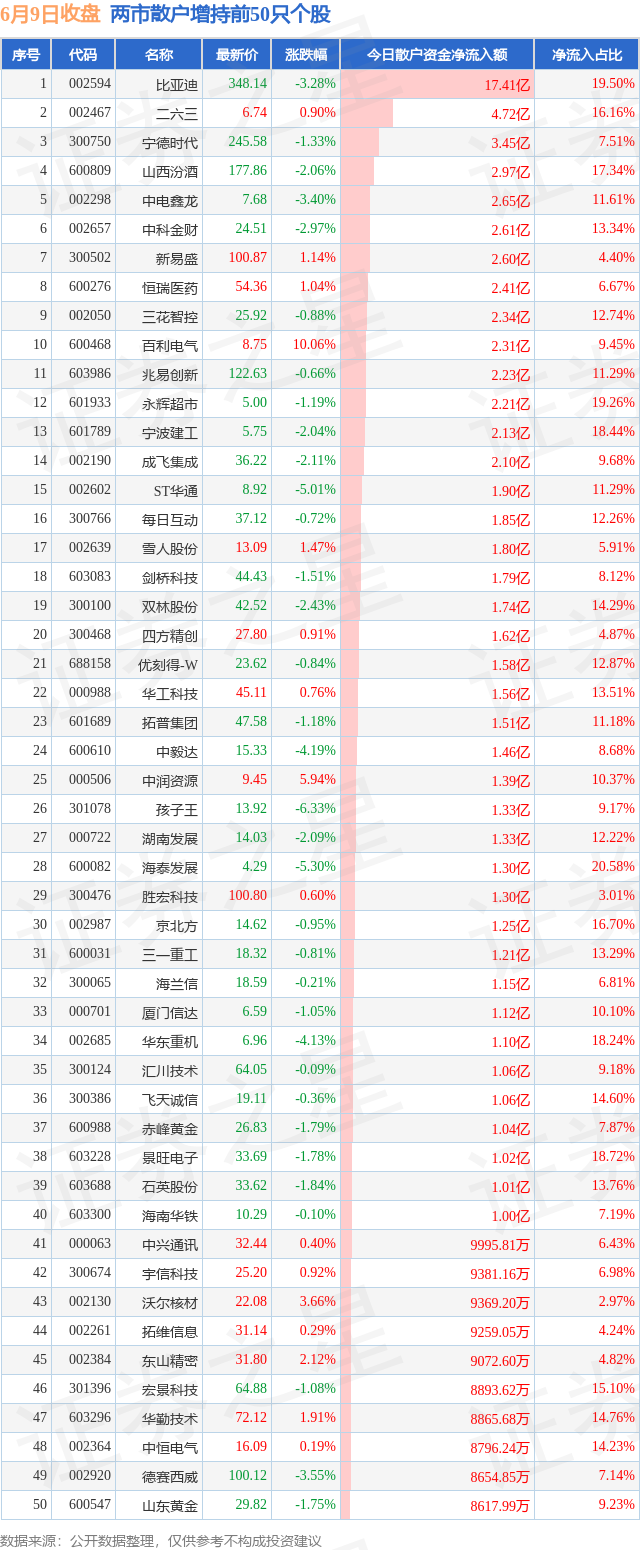The height and width of the screenshot is (1550, 640).
Task: Click stock name 赤峰黄金
Action: [x=170, y=1129]
